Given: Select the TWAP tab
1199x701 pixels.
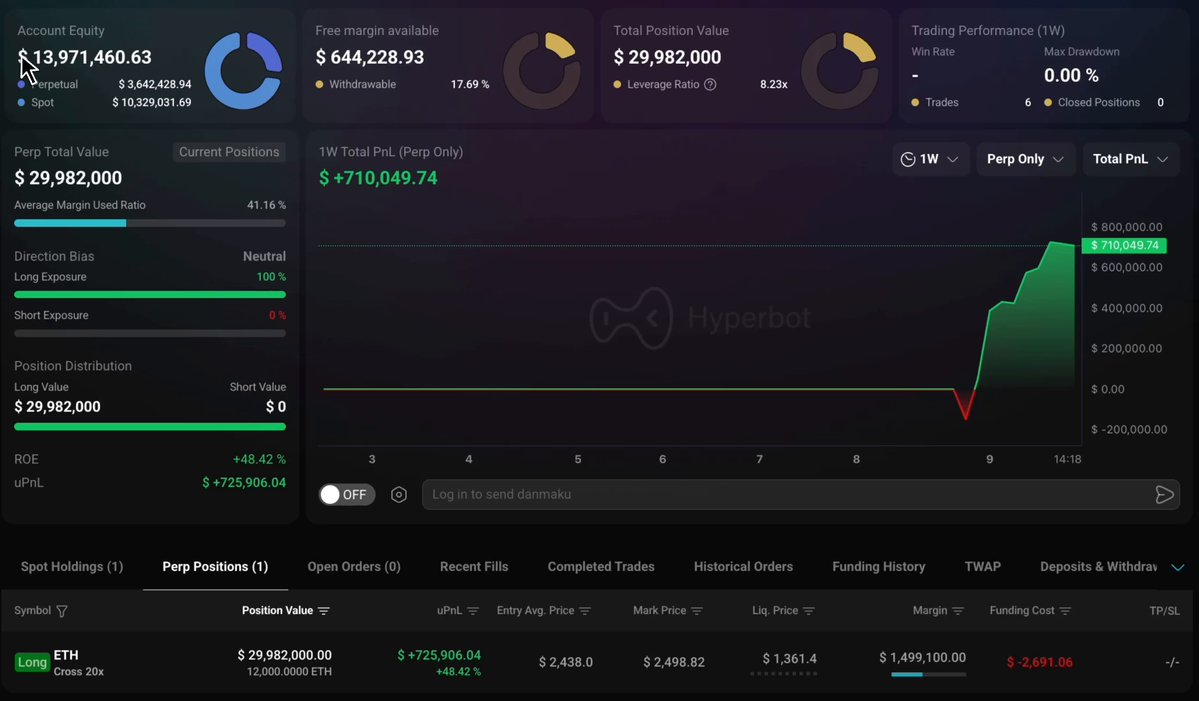Looking at the screenshot, I should (x=983, y=566).
